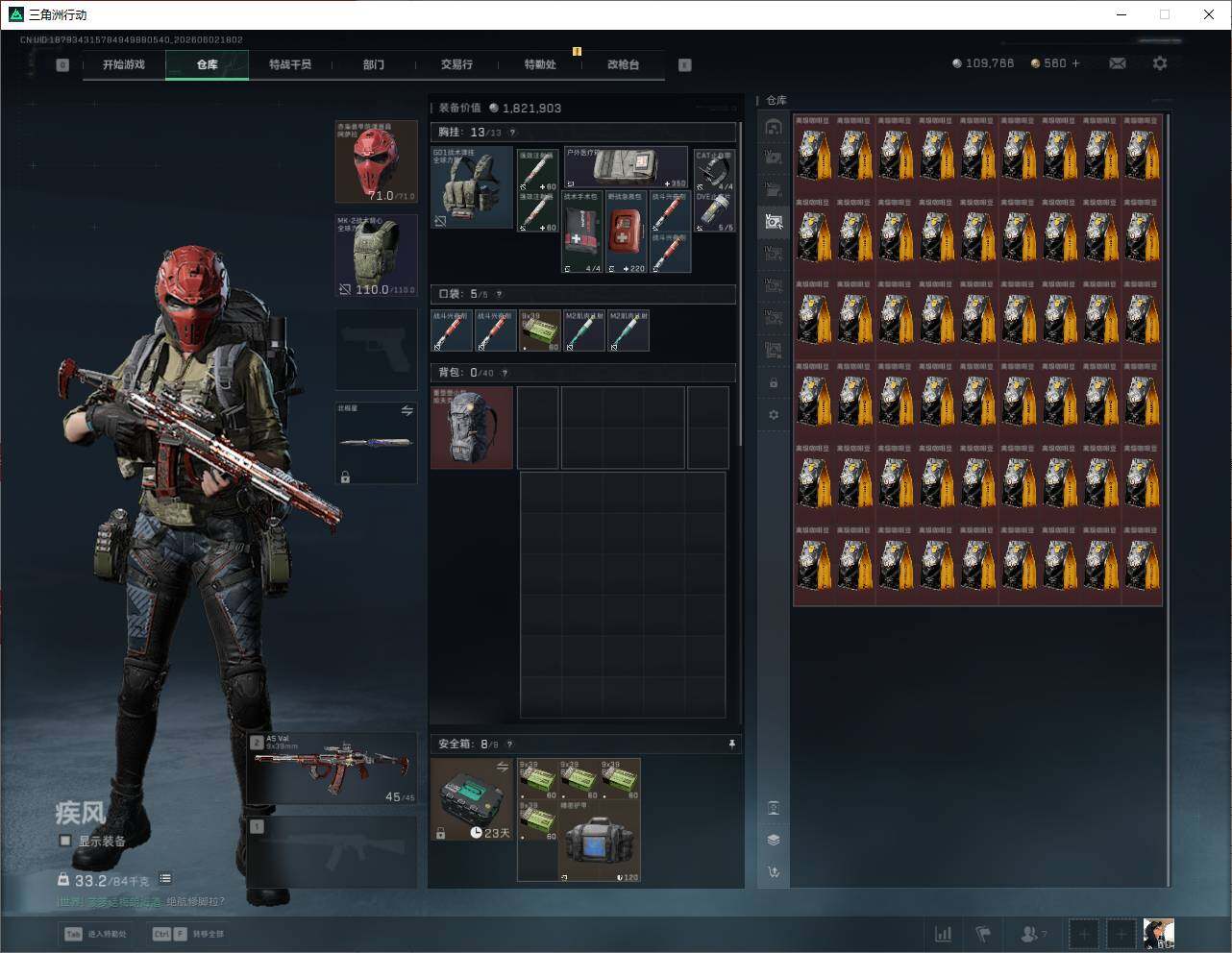Click the 转移全部 transfer all button
The height and width of the screenshot is (953, 1232).
click(x=188, y=934)
